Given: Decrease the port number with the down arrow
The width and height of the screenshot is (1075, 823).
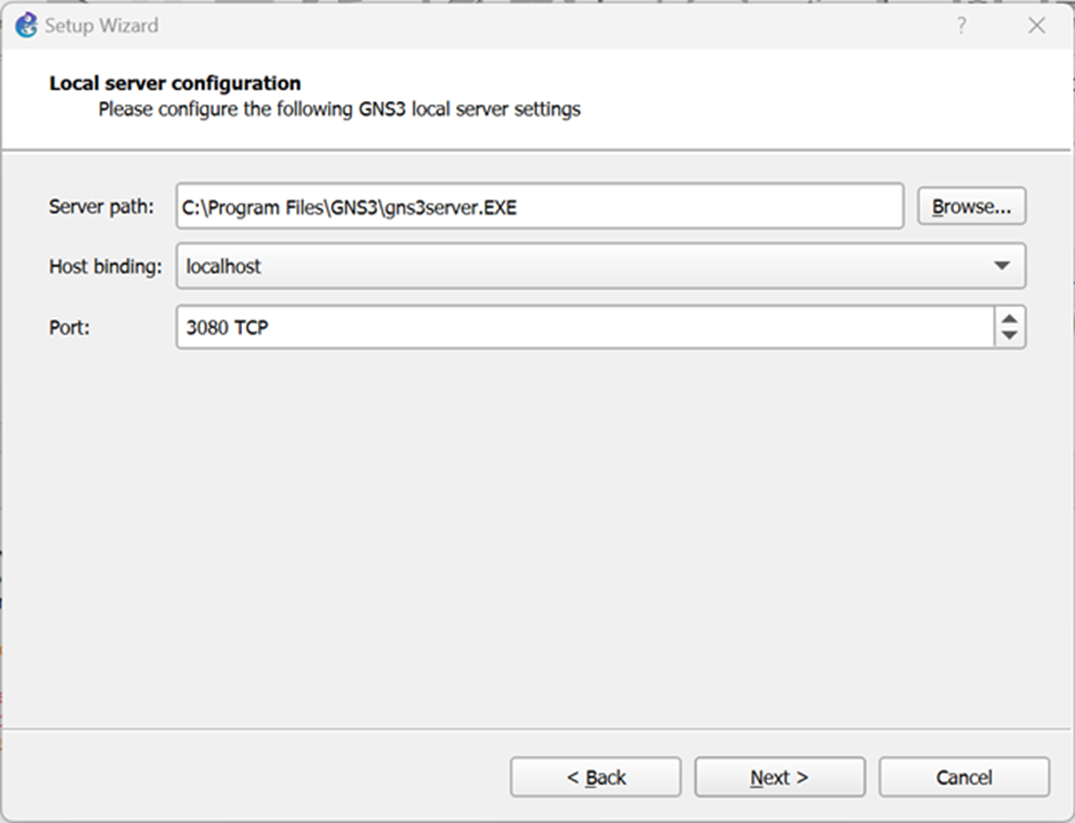Looking at the screenshot, I should 1009,336.
